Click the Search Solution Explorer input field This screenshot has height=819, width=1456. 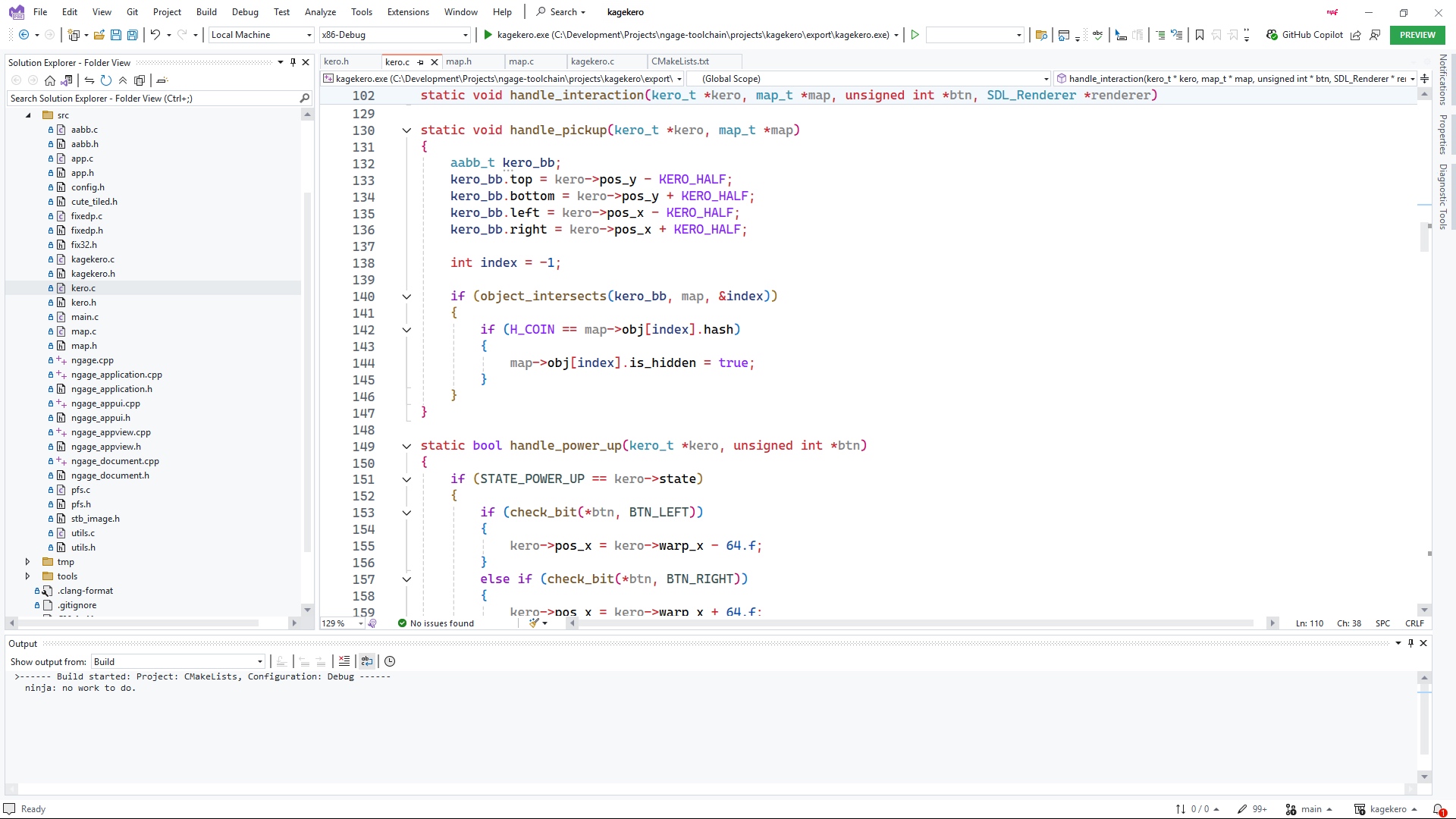click(152, 99)
